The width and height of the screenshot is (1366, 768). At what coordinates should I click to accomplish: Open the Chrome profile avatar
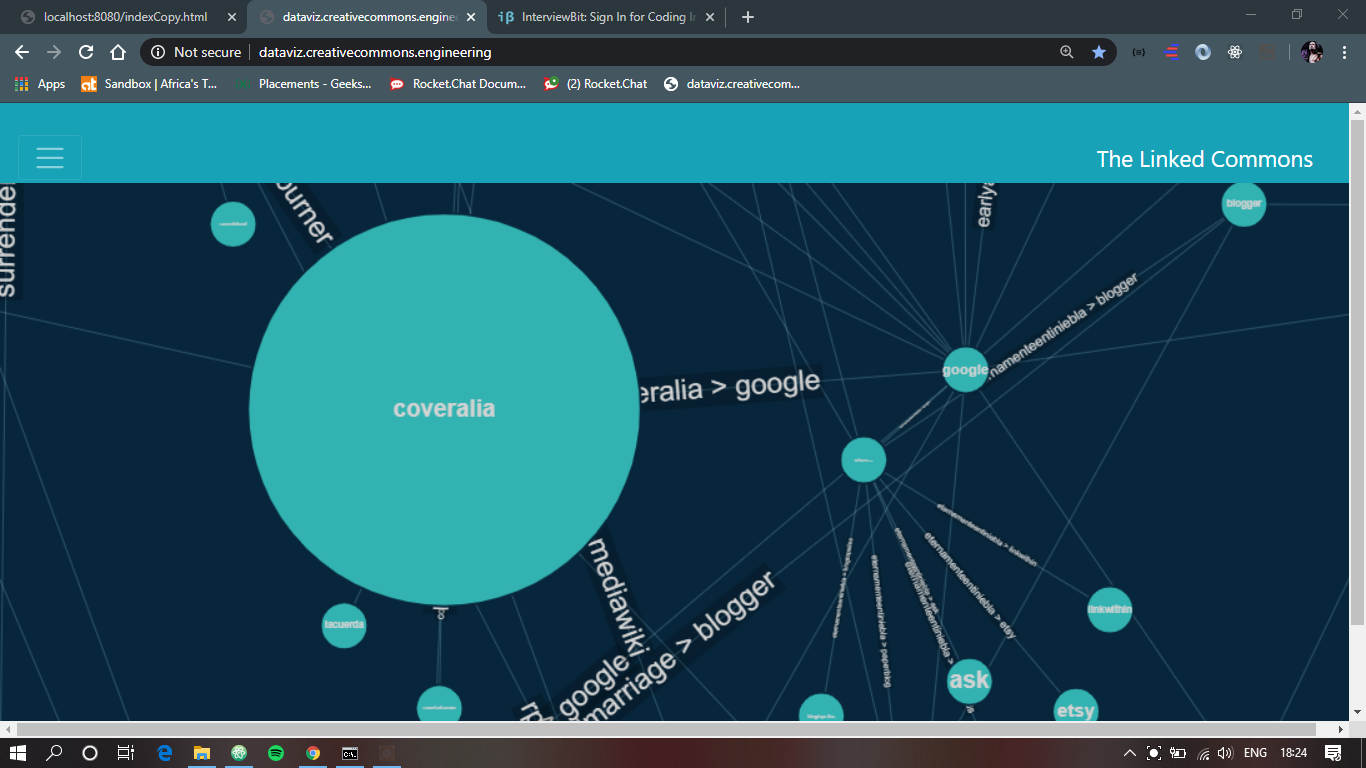tap(1312, 52)
